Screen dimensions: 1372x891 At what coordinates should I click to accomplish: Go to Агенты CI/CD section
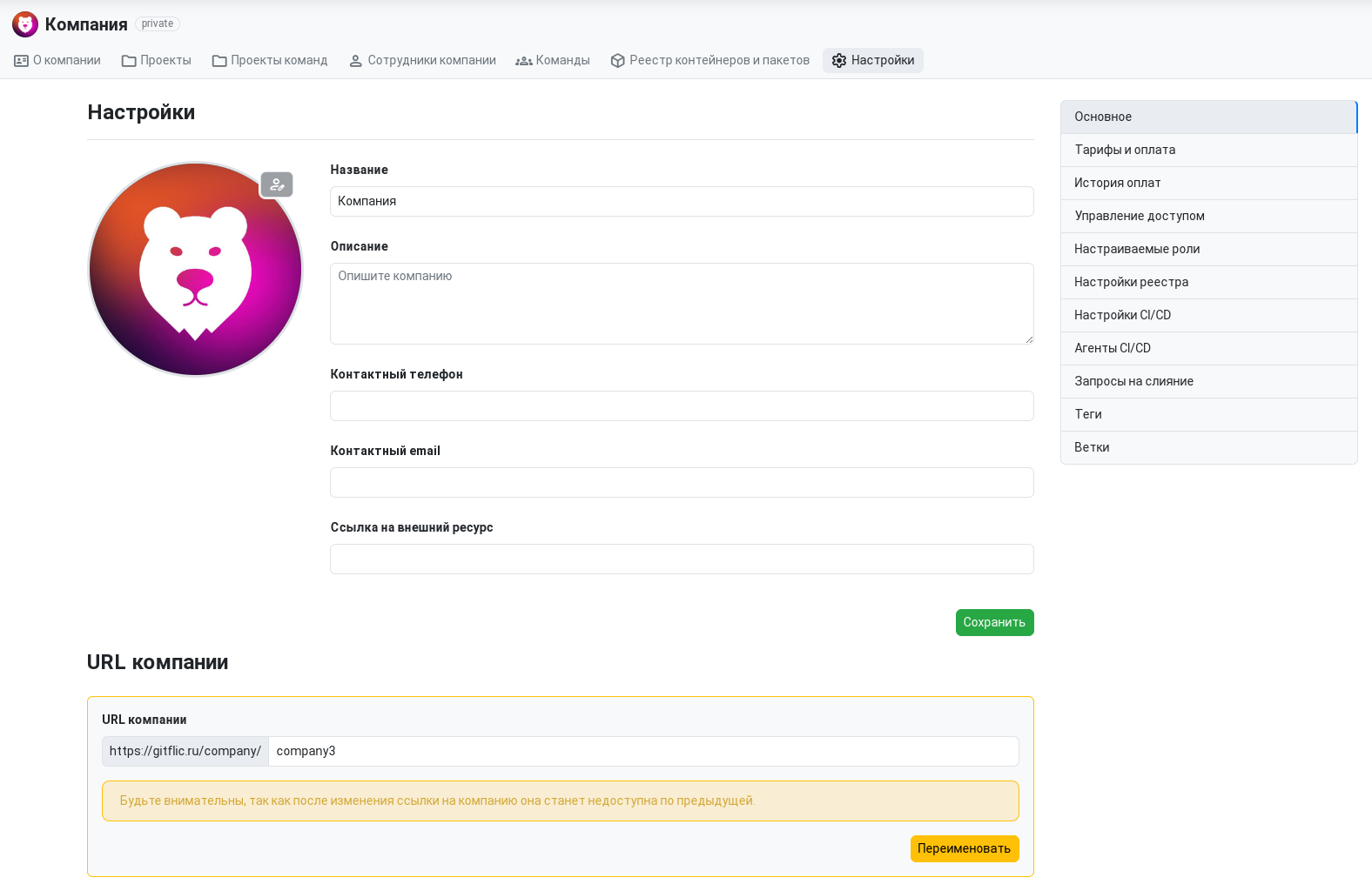[1208, 349]
